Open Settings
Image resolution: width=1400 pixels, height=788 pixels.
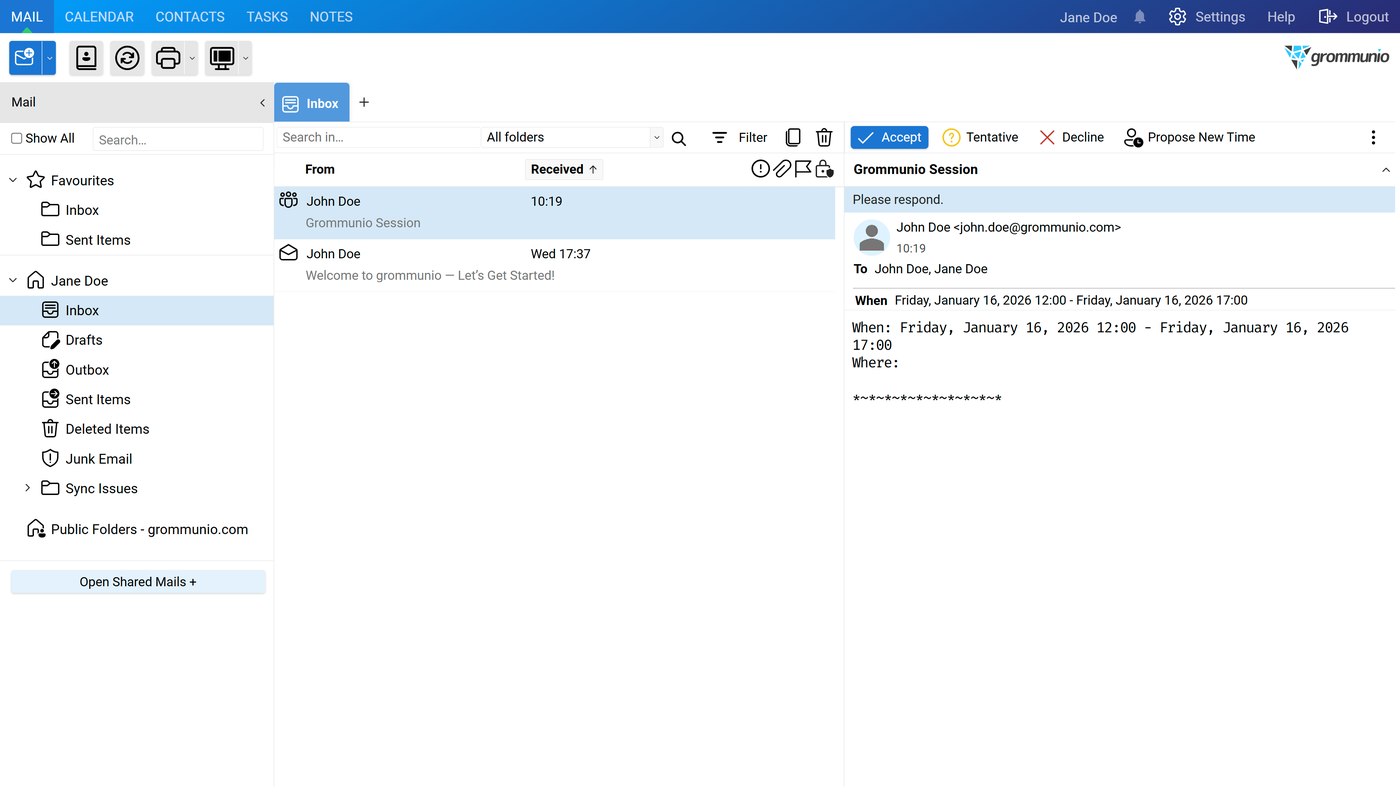tap(1207, 17)
